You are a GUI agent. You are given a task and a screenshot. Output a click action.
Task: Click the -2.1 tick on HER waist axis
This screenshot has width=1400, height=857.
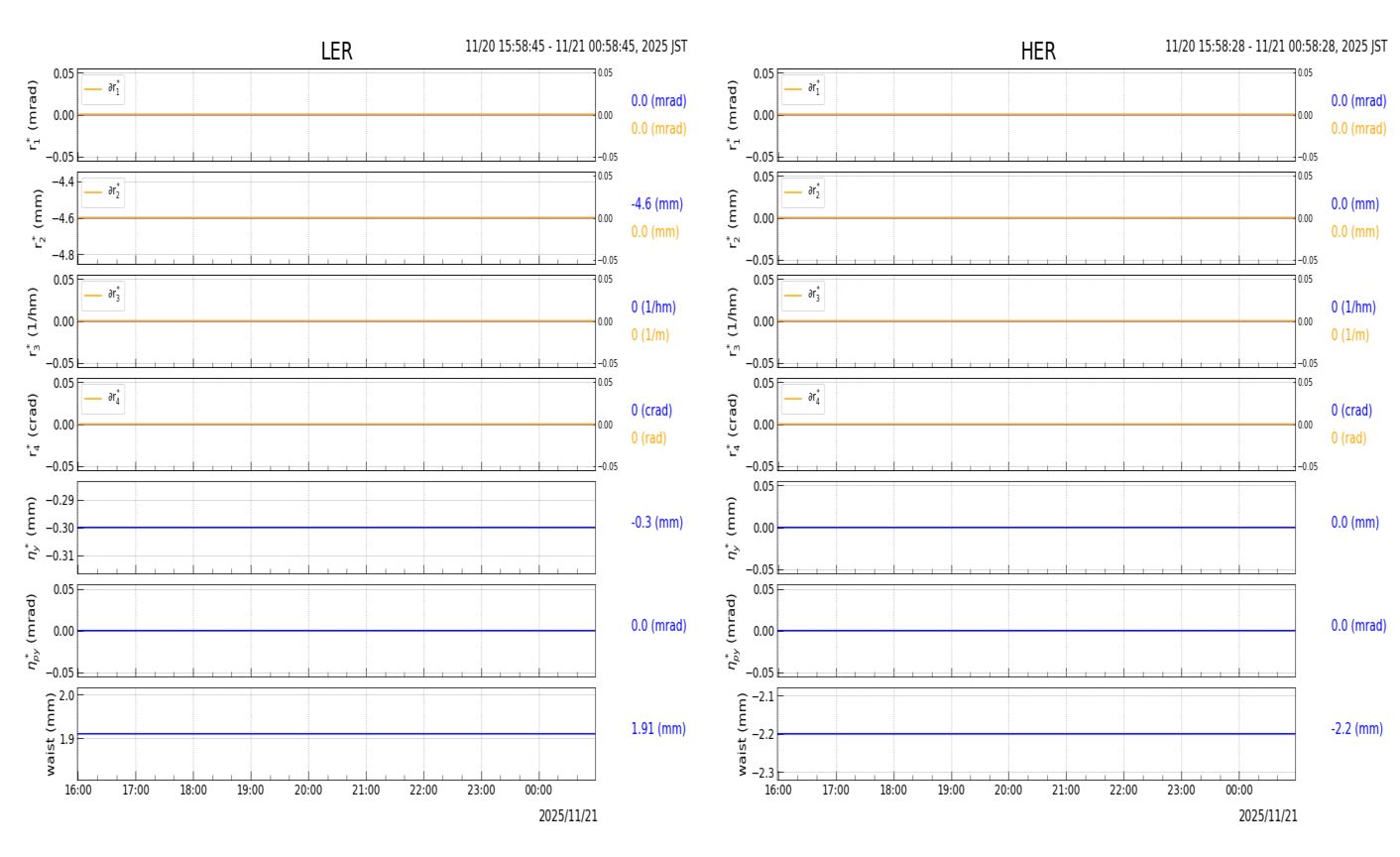pyautogui.click(x=762, y=696)
